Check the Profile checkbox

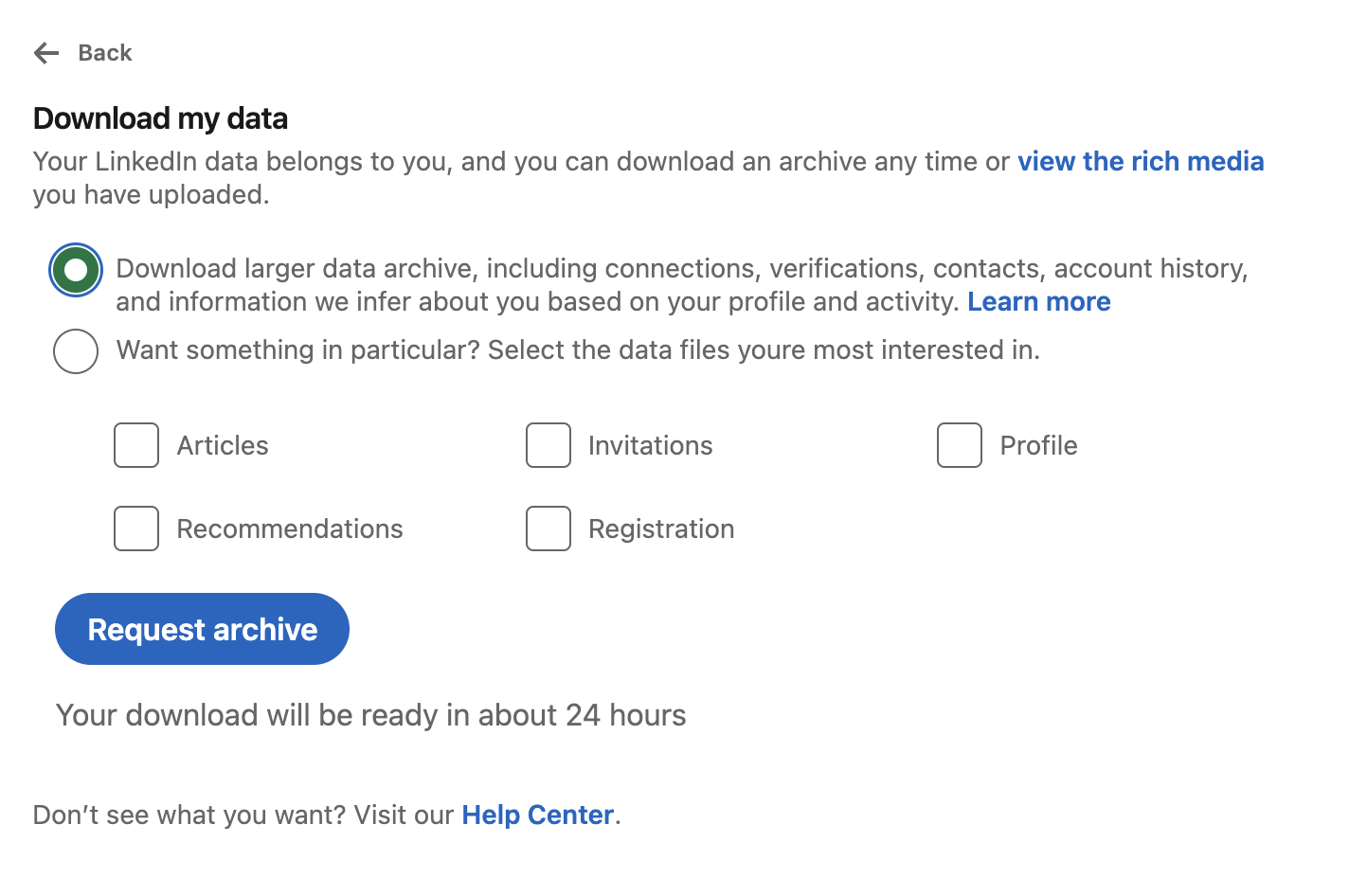coord(959,445)
